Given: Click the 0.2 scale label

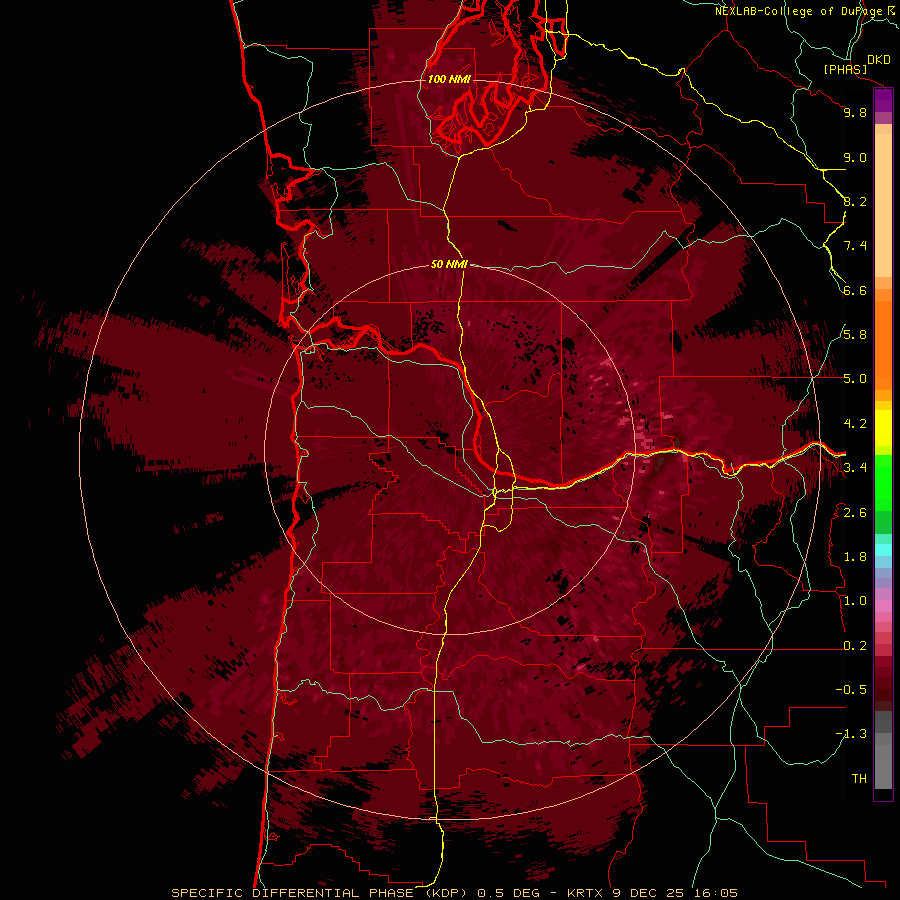Looking at the screenshot, I should pos(855,646).
